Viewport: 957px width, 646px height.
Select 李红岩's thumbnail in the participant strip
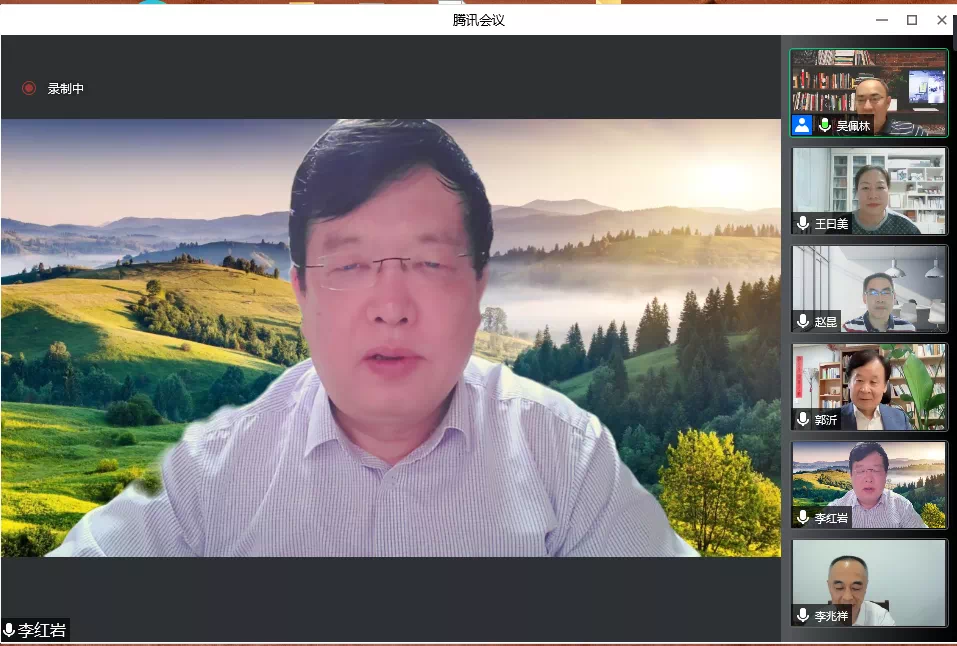pyautogui.click(x=868, y=484)
